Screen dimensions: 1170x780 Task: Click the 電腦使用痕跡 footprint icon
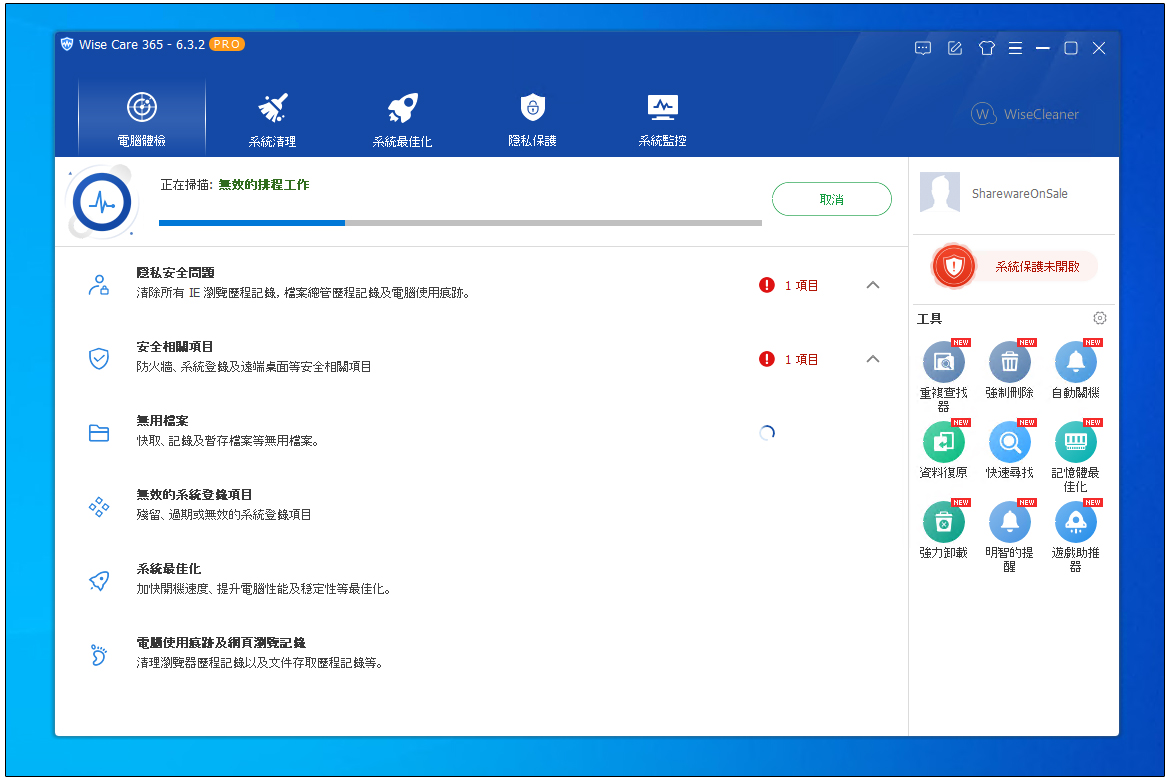[x=98, y=655]
